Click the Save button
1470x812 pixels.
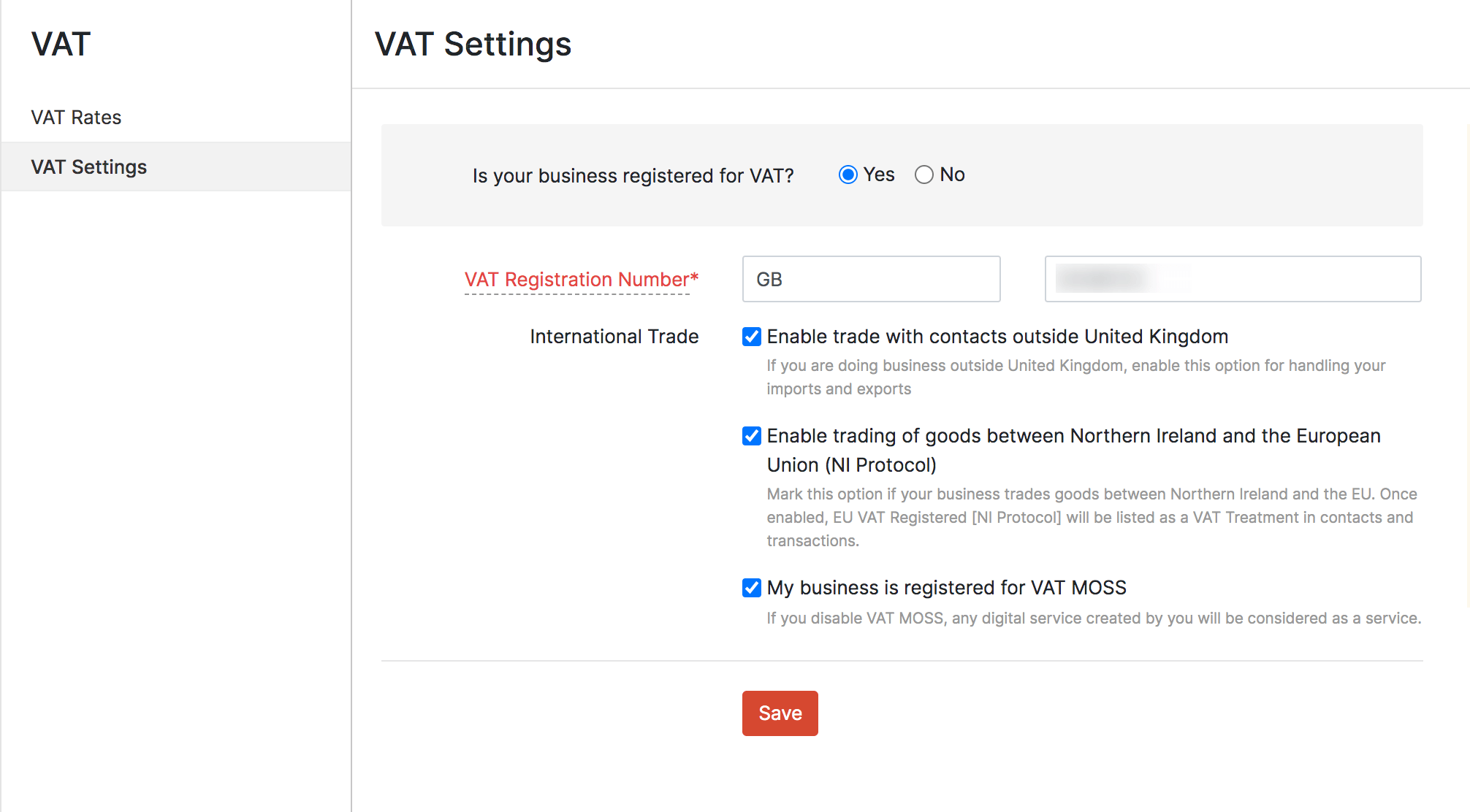[780, 713]
